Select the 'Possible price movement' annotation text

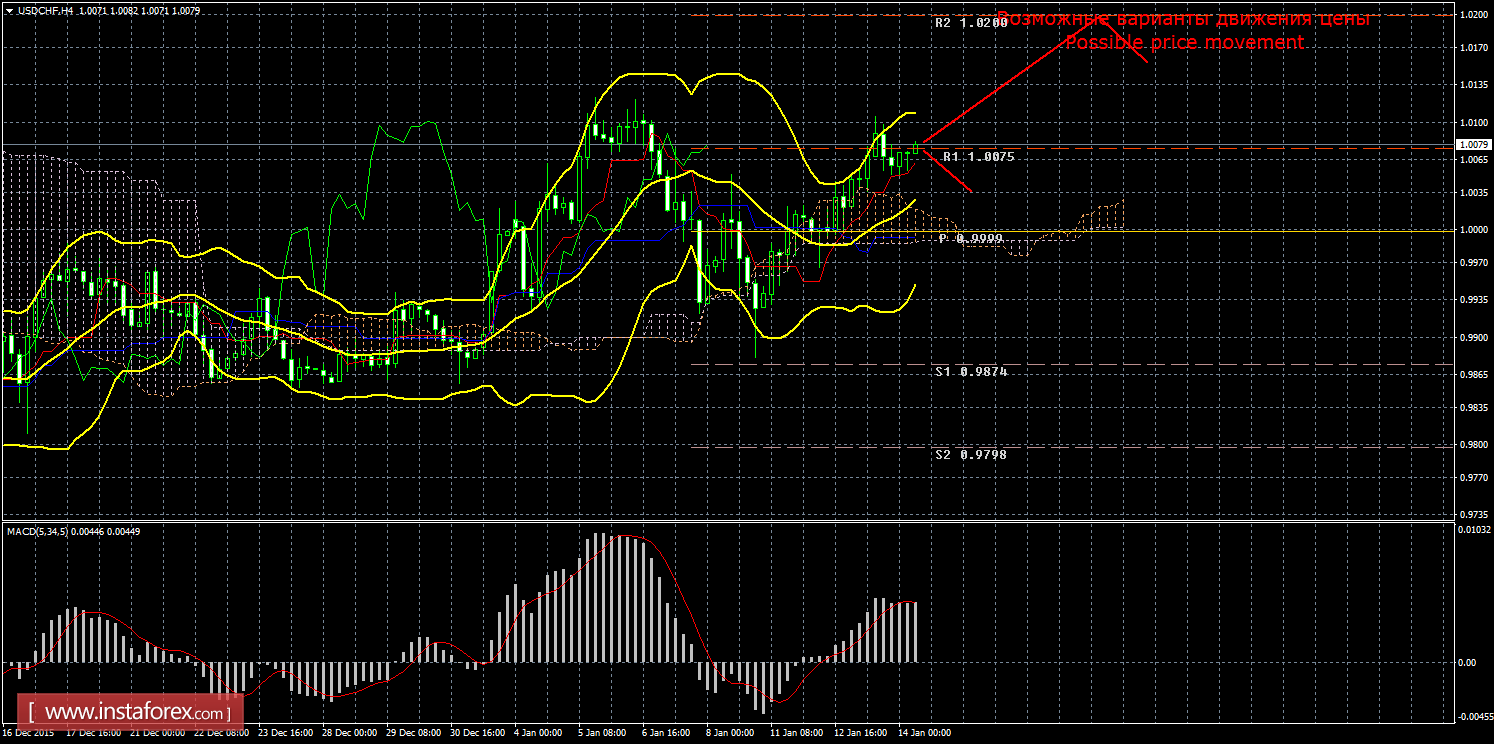pyautogui.click(x=1184, y=42)
